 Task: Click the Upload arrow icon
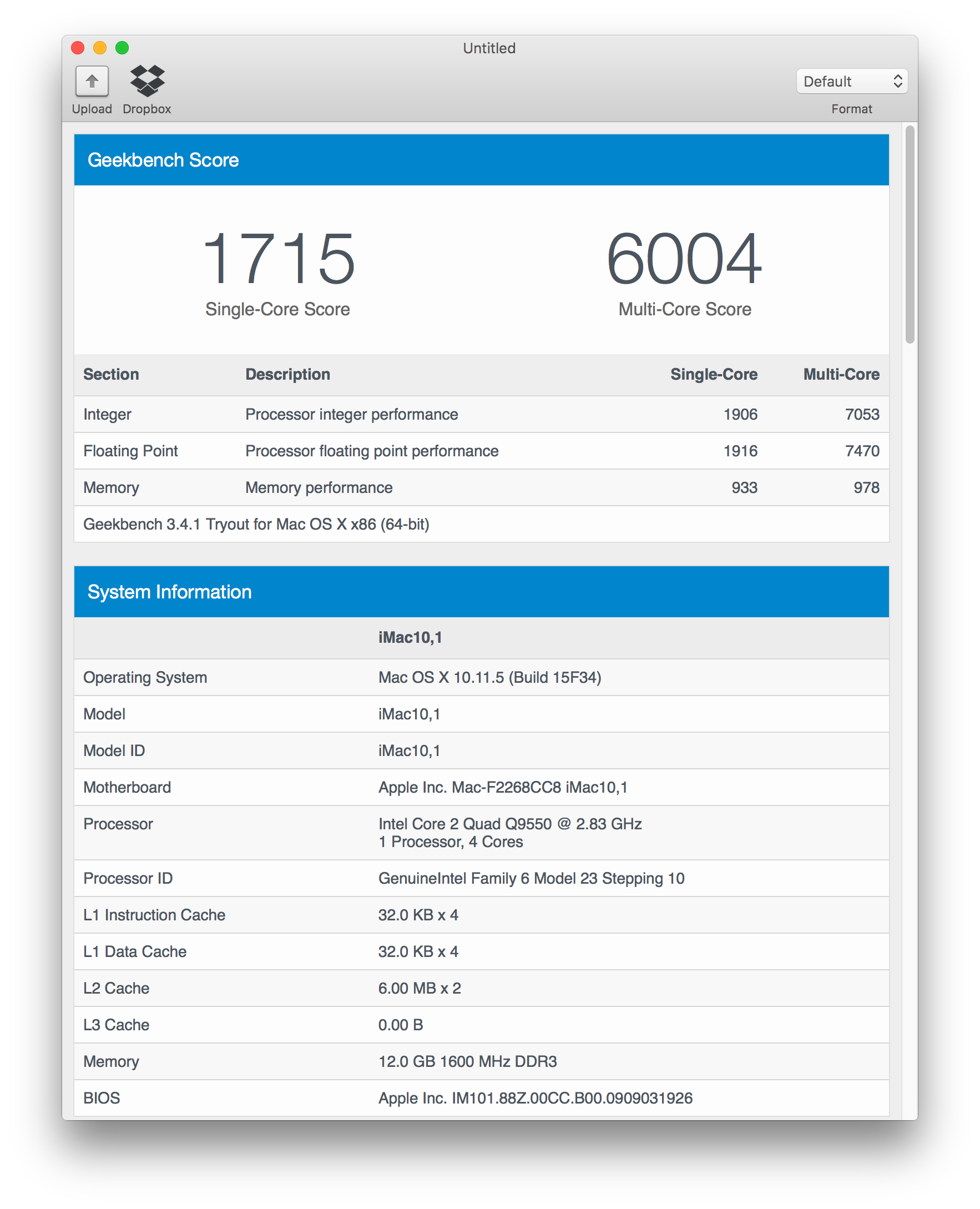click(x=92, y=81)
